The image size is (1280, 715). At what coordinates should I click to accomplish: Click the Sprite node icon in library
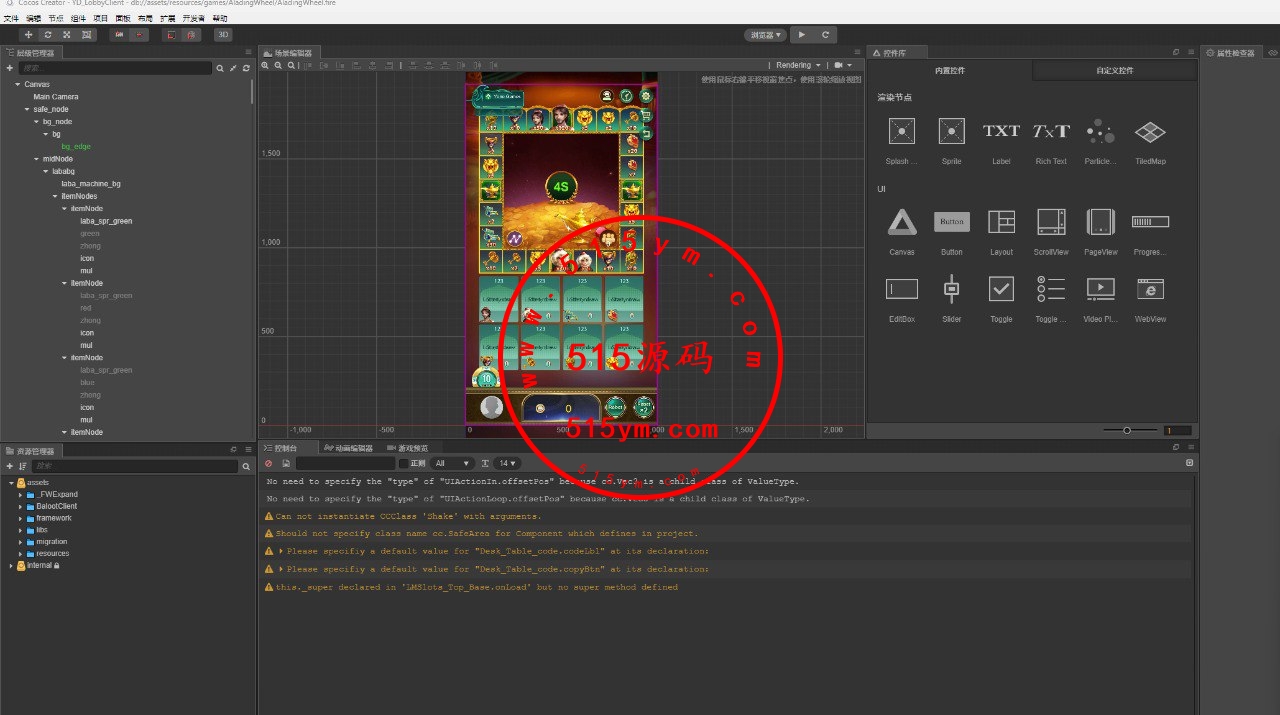pos(951,132)
